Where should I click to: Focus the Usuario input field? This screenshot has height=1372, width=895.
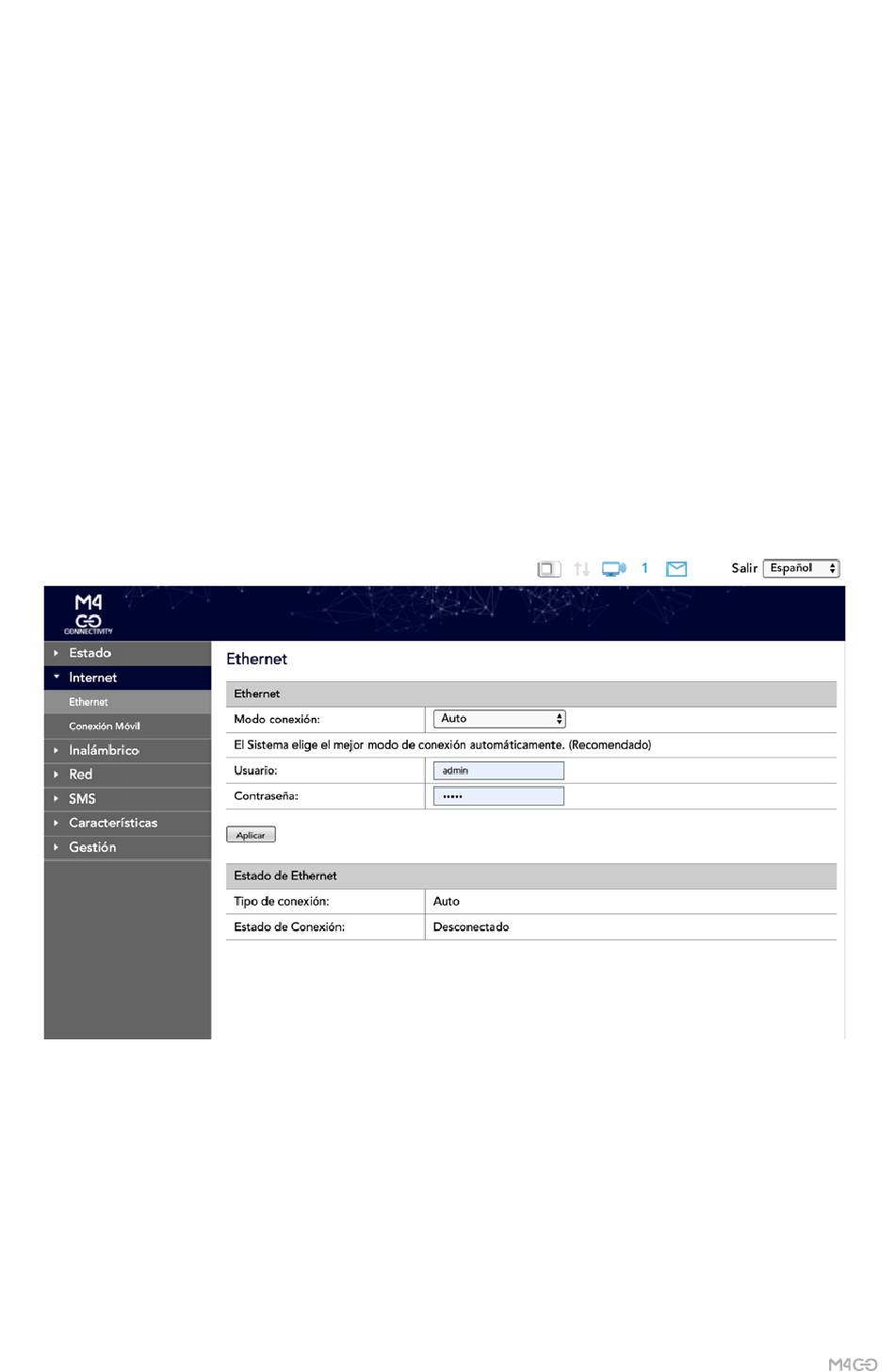pos(498,771)
